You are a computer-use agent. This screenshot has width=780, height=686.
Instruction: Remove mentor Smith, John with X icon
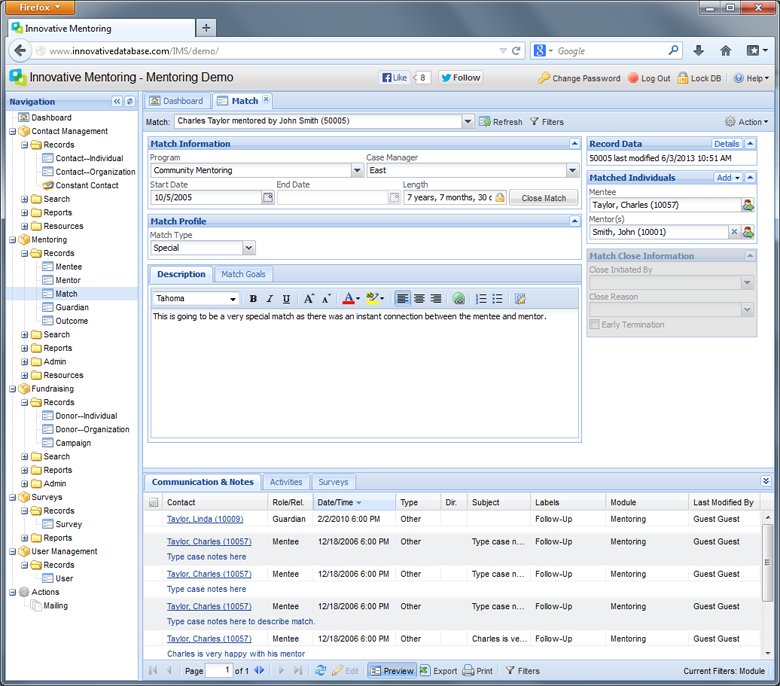tap(733, 232)
